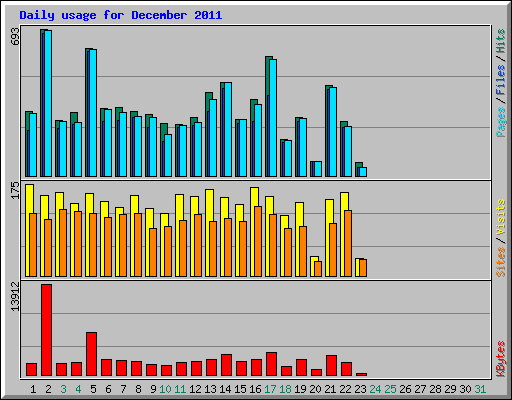Select green day 25 on the x-axis
This screenshot has width=512, height=400.
click(x=390, y=389)
